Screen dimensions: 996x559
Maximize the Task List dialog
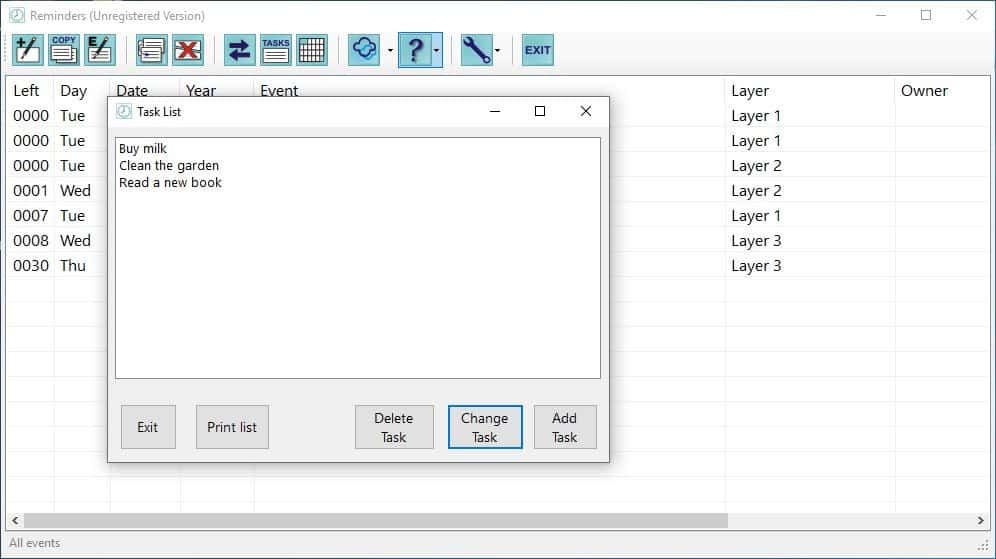coord(540,111)
